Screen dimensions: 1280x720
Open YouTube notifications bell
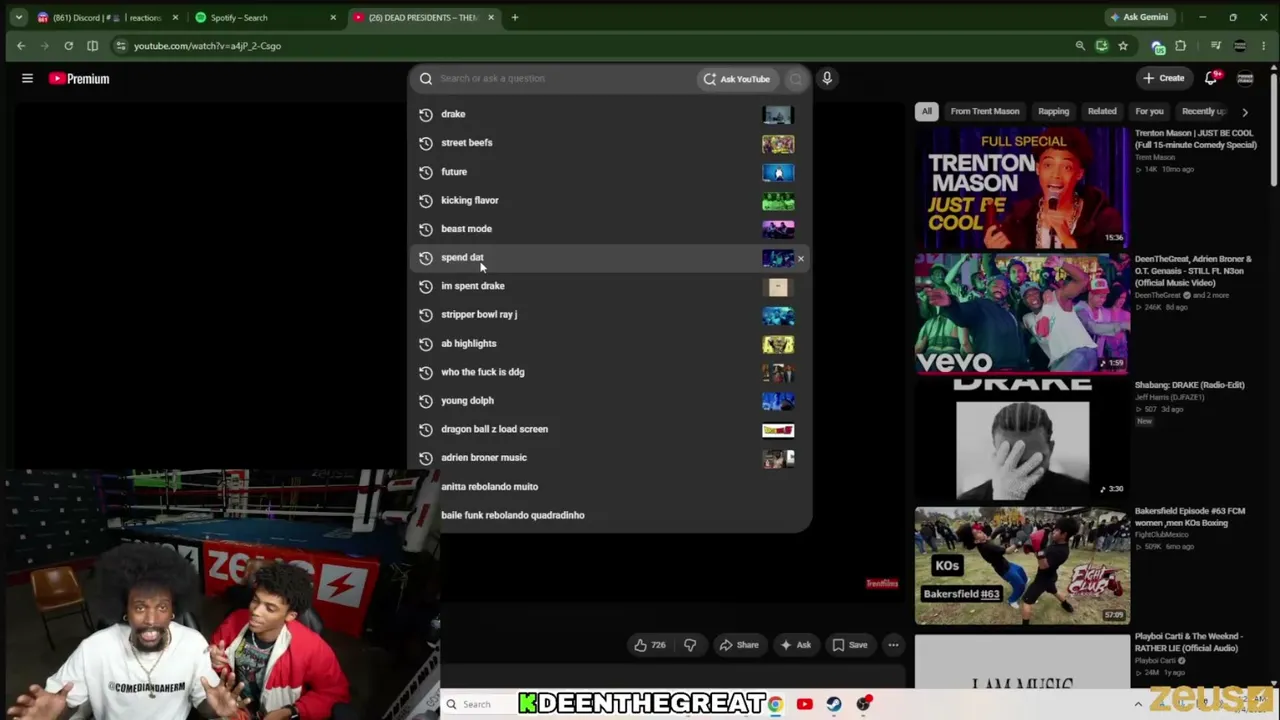tap(1211, 78)
